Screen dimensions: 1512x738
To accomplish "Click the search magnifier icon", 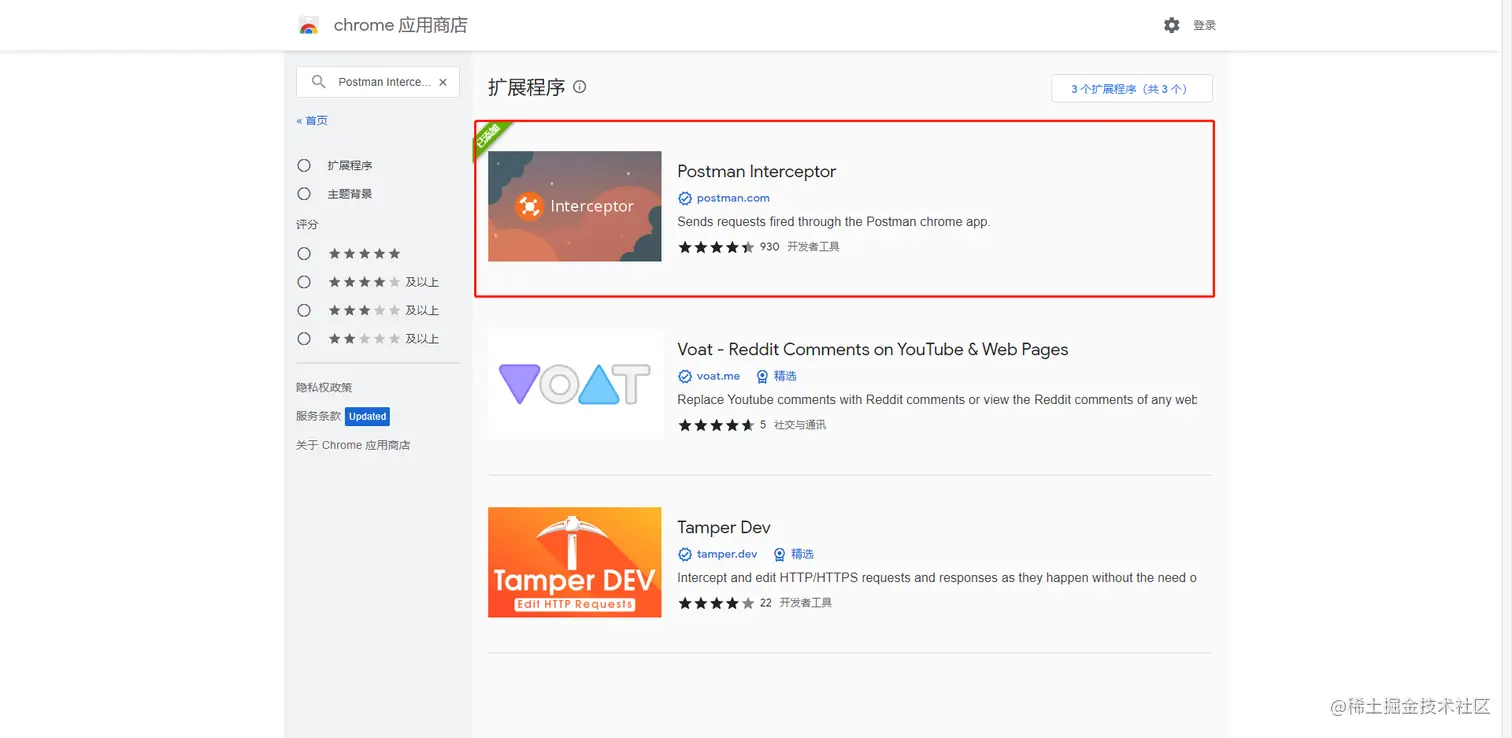I will point(318,82).
